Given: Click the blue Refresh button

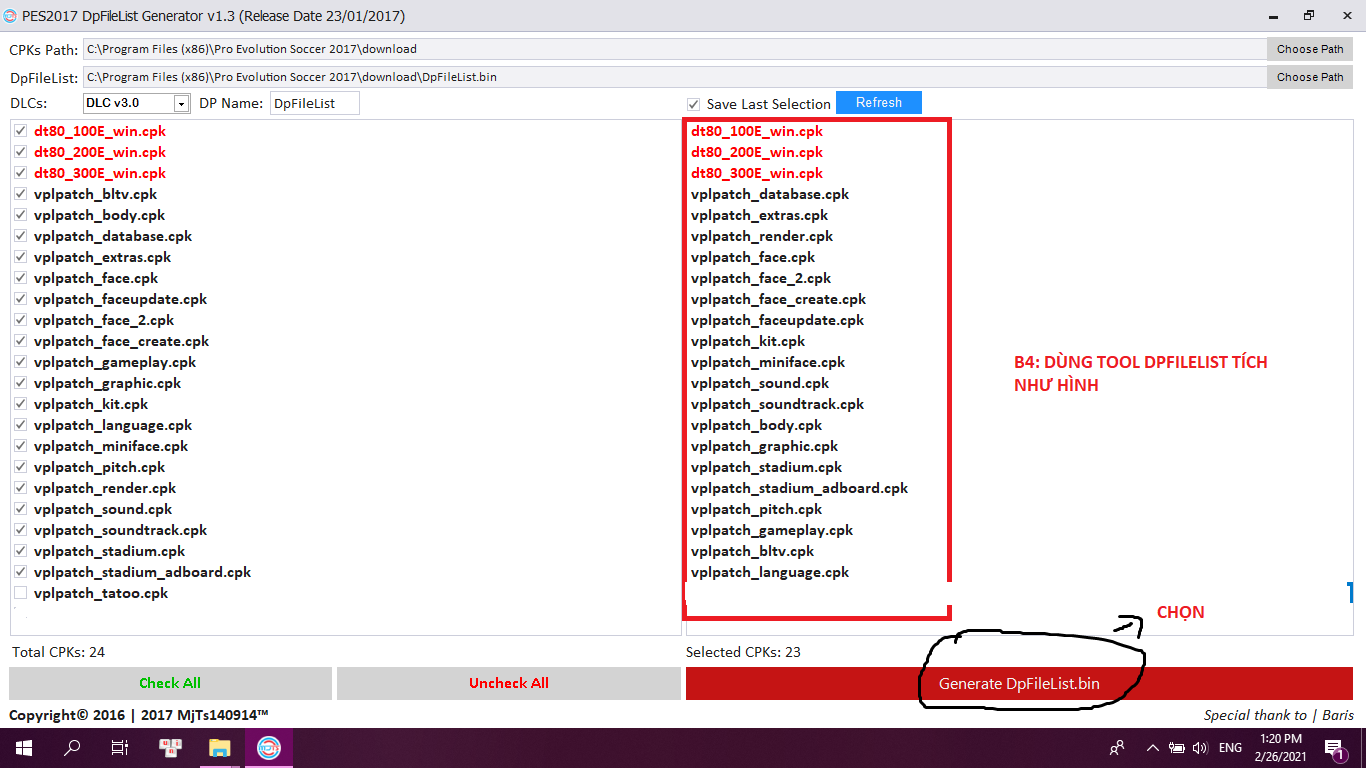Looking at the screenshot, I should pyautogui.click(x=879, y=103).
